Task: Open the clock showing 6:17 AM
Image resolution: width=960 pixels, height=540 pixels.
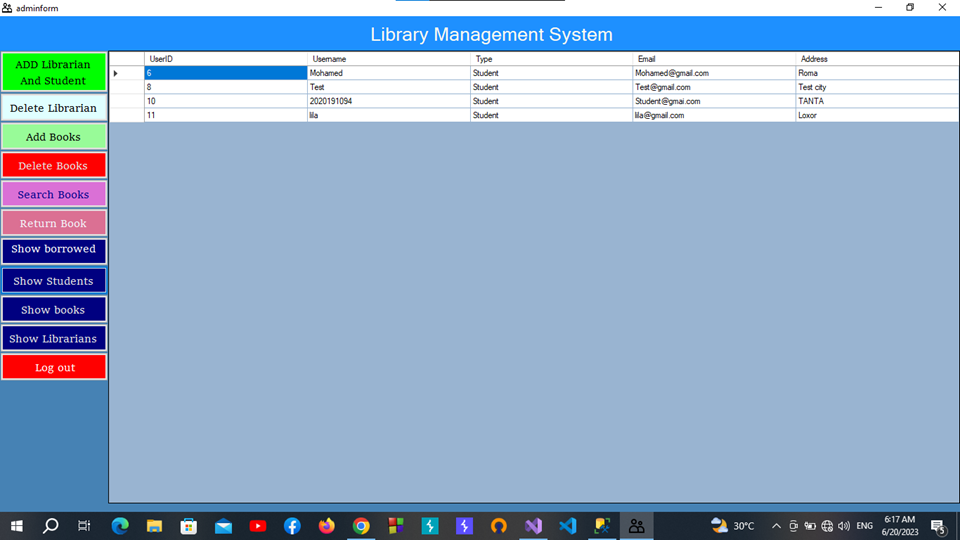Action: 900,526
